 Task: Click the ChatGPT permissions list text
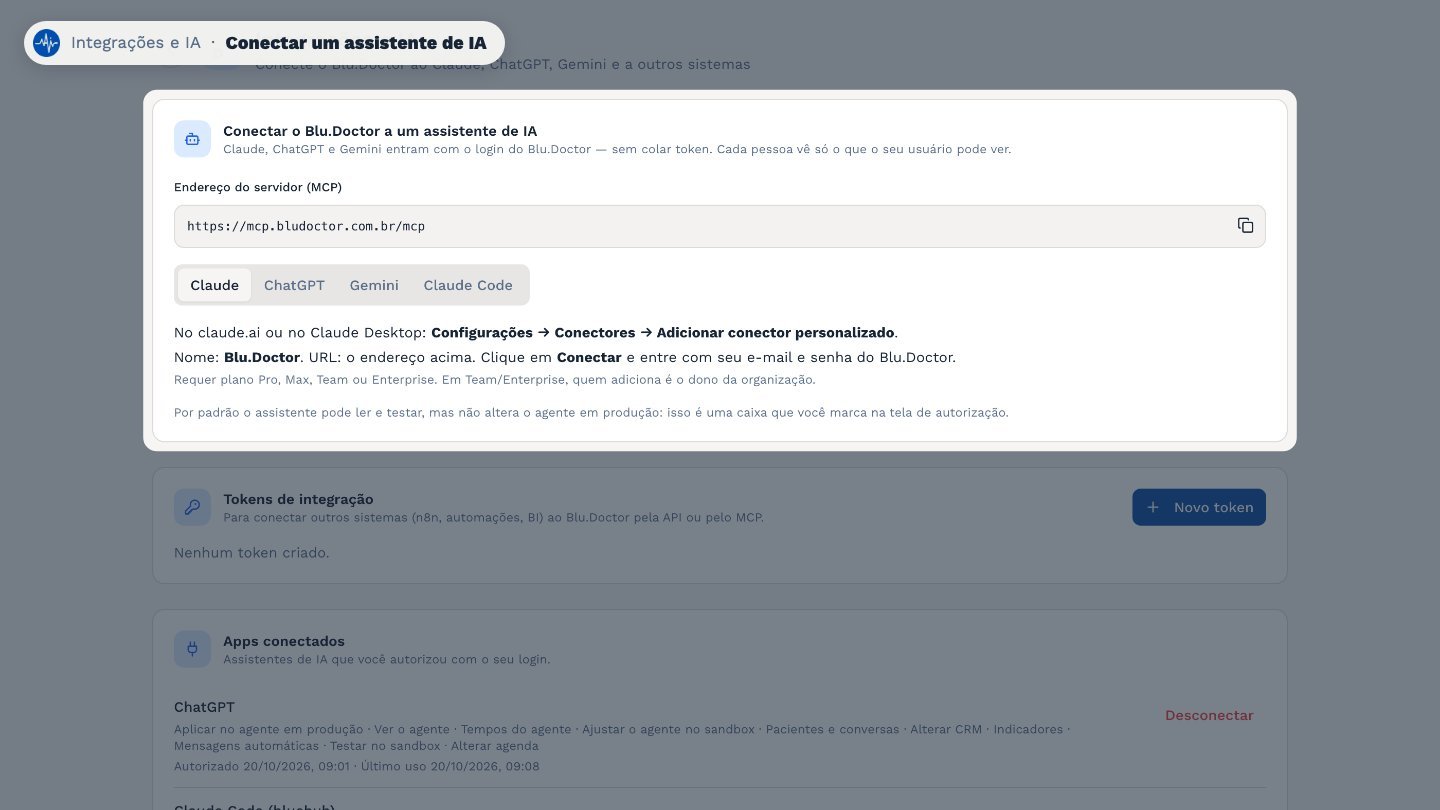[x=622, y=737]
